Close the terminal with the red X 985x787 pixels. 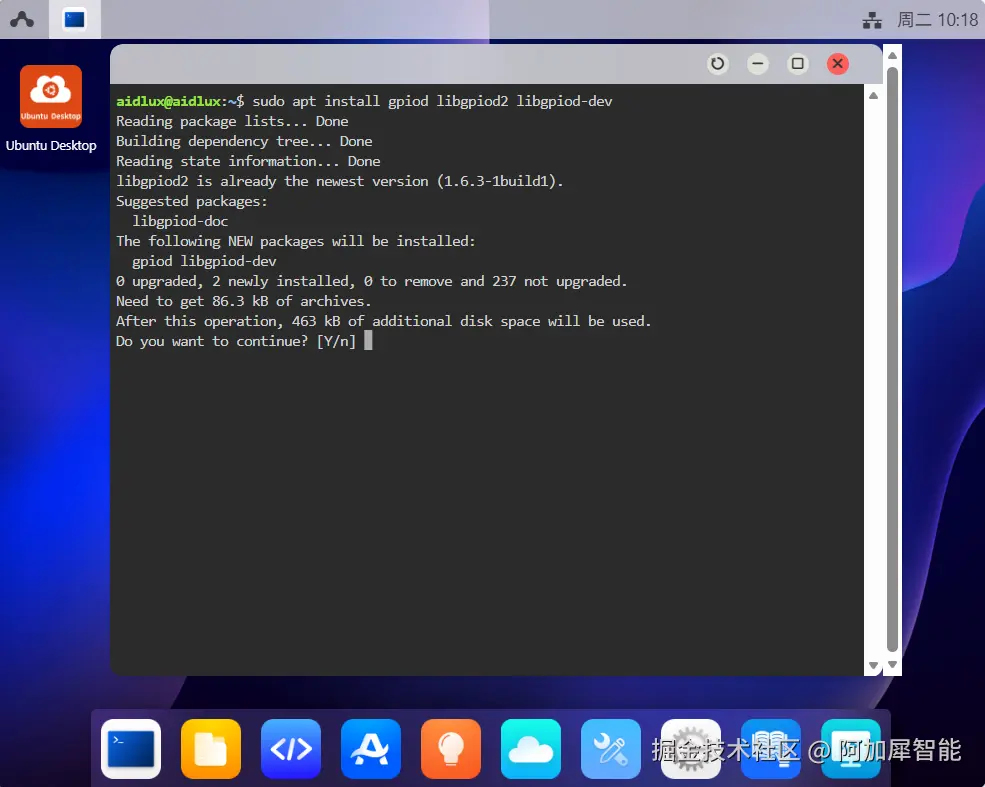pos(837,63)
